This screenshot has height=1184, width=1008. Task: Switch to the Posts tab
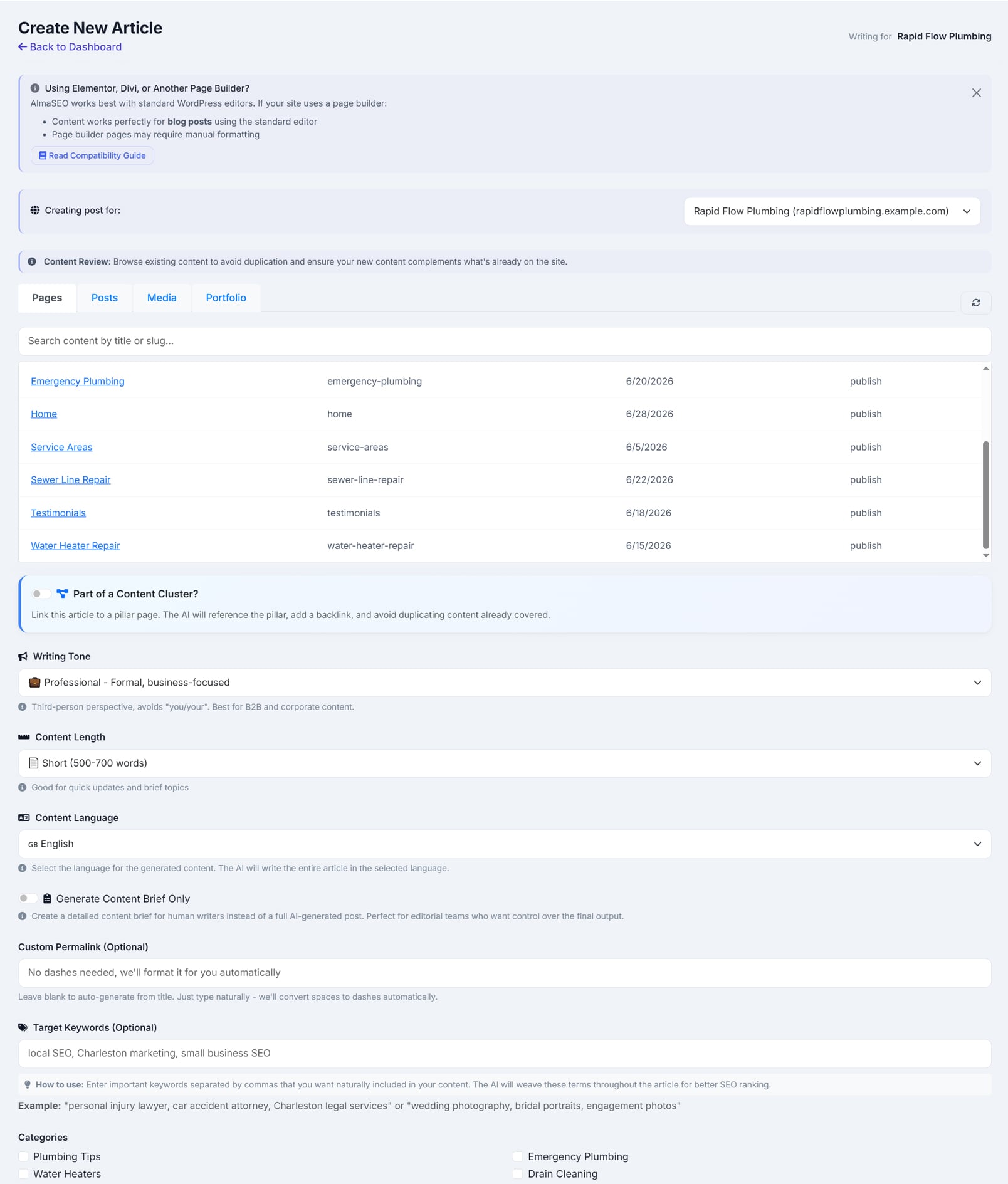point(105,298)
